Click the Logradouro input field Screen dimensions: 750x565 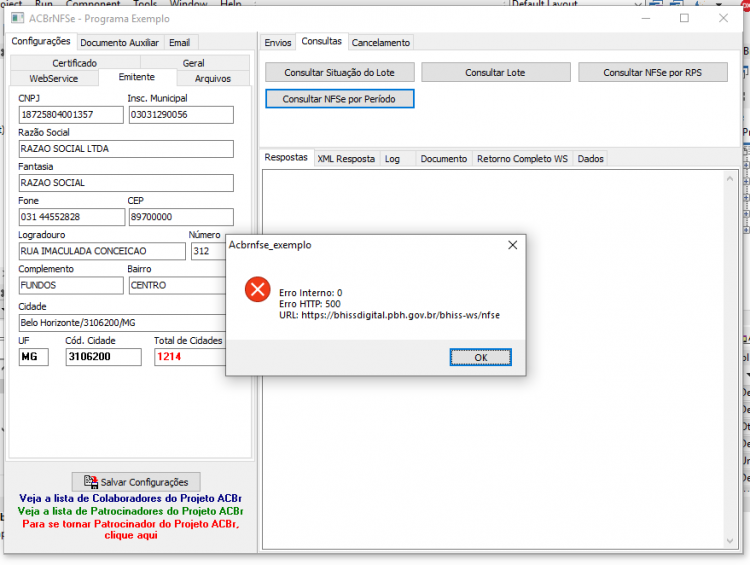pos(102,251)
